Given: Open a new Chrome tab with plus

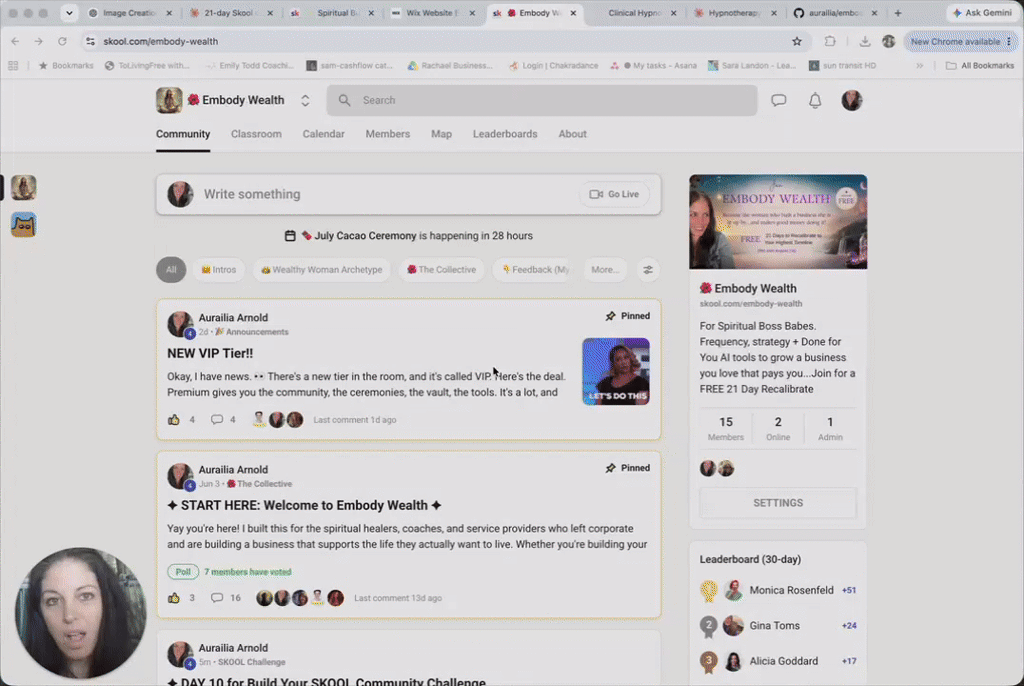Looking at the screenshot, I should point(898,12).
